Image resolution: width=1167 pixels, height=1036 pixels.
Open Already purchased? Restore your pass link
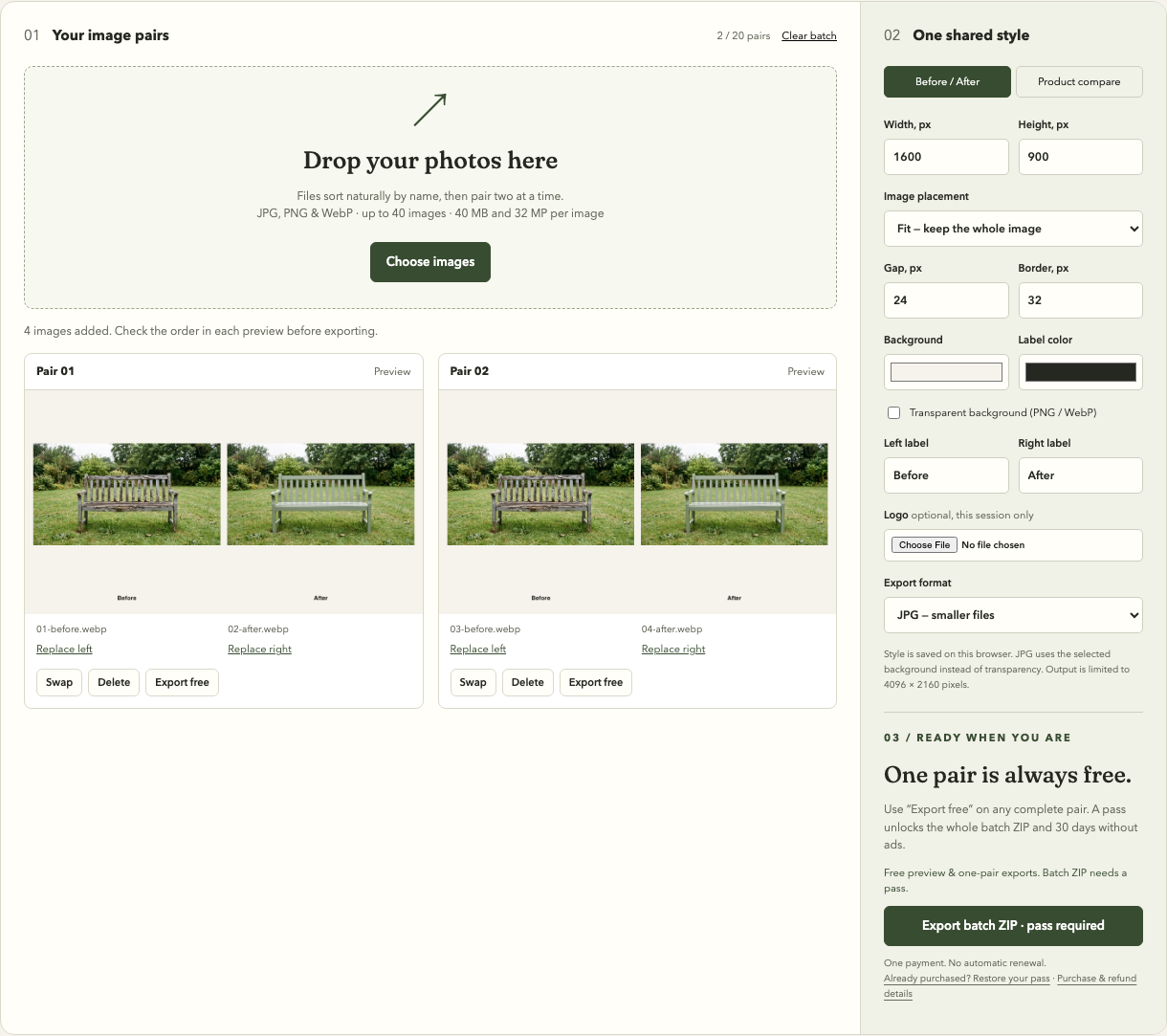pyautogui.click(x=966, y=979)
